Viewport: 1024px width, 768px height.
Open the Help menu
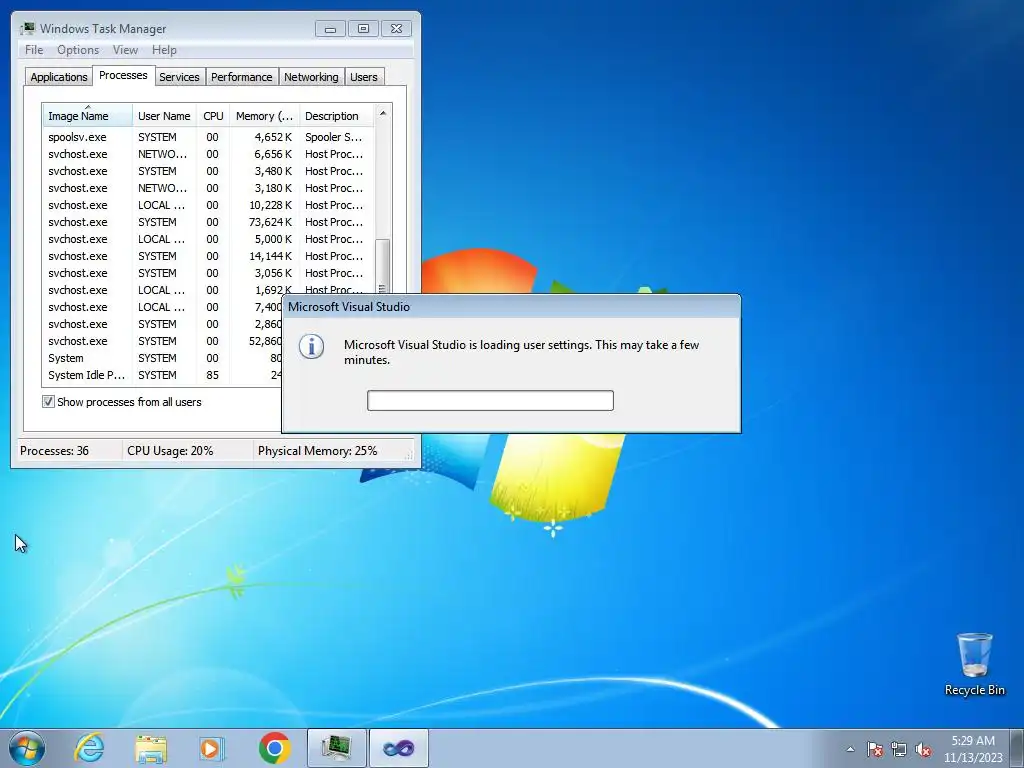pyautogui.click(x=164, y=50)
